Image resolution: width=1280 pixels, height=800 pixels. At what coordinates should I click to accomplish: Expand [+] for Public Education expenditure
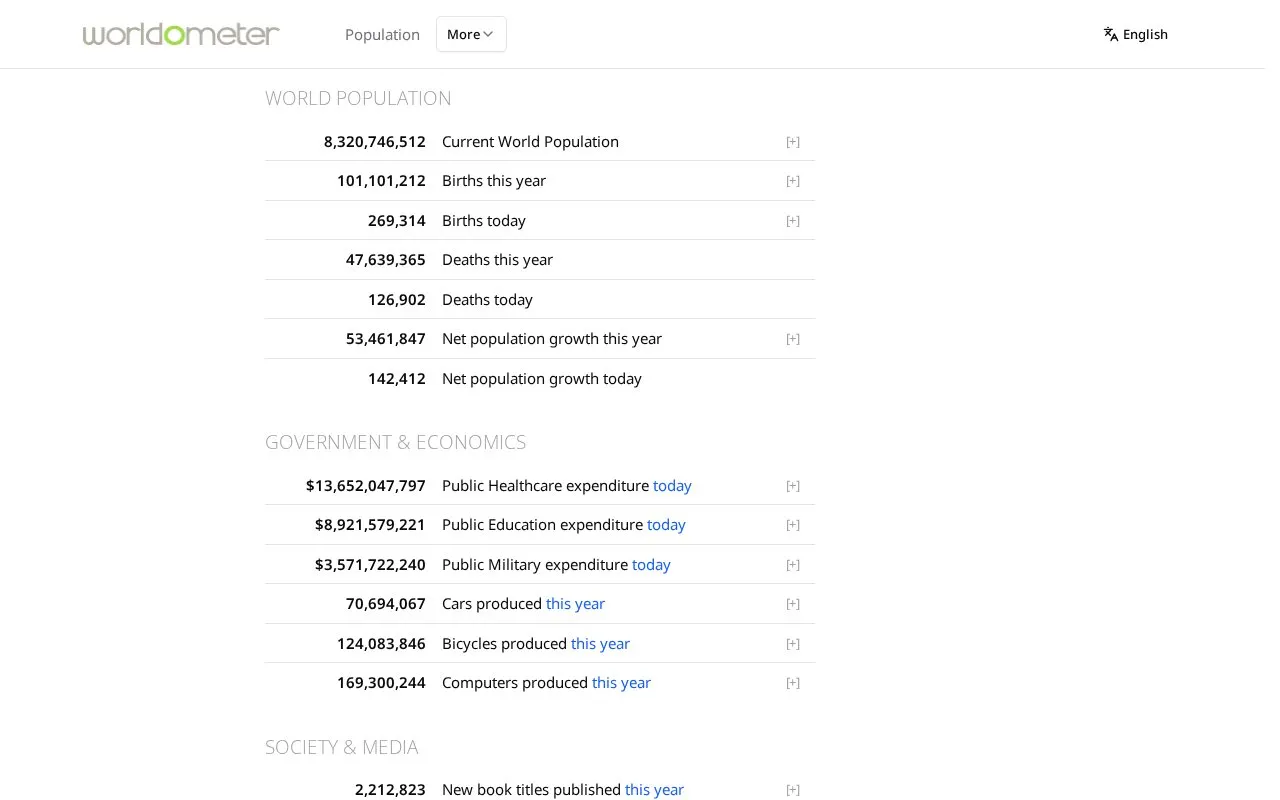793,525
